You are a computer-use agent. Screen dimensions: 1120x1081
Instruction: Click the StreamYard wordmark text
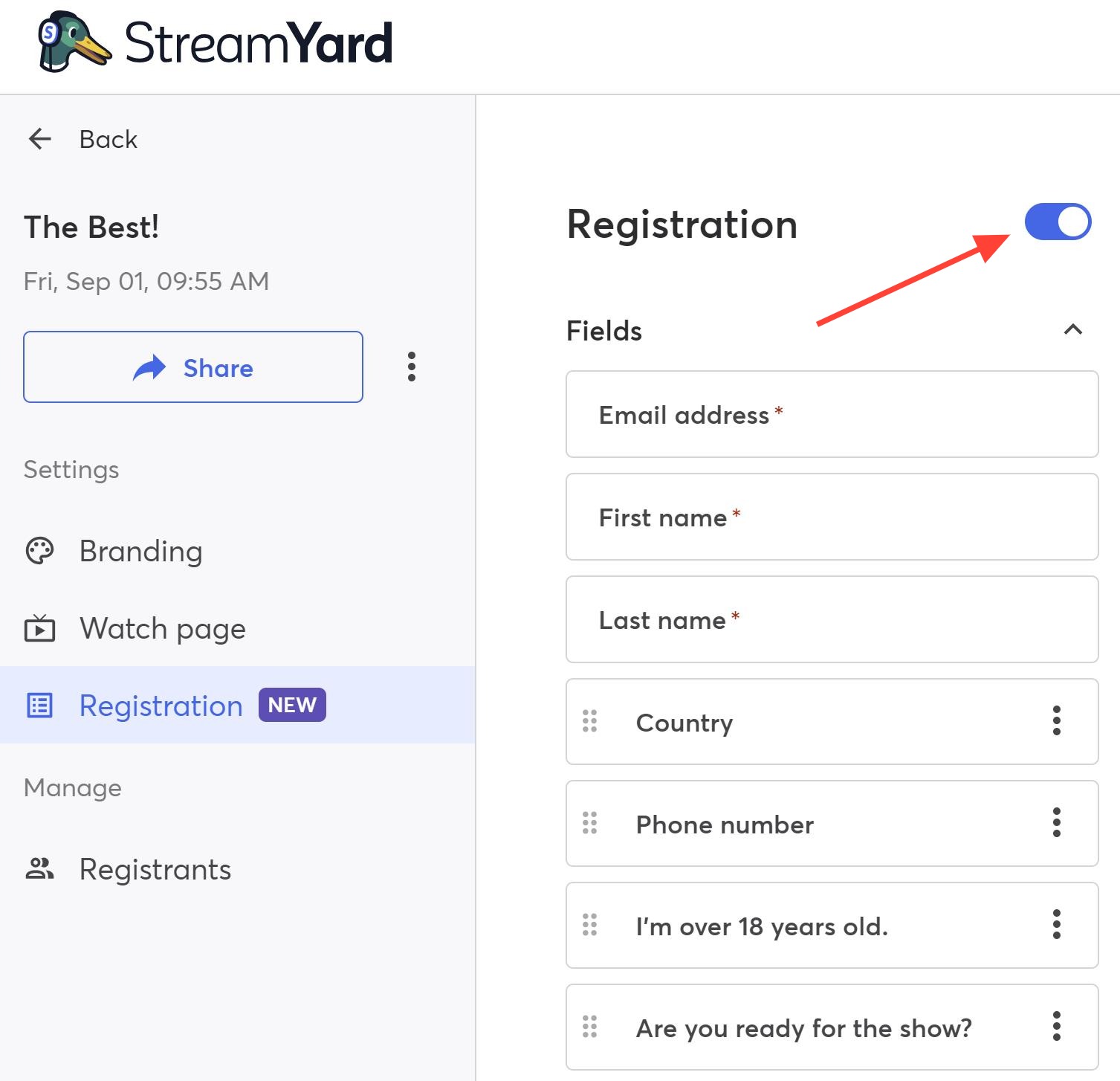tap(258, 42)
